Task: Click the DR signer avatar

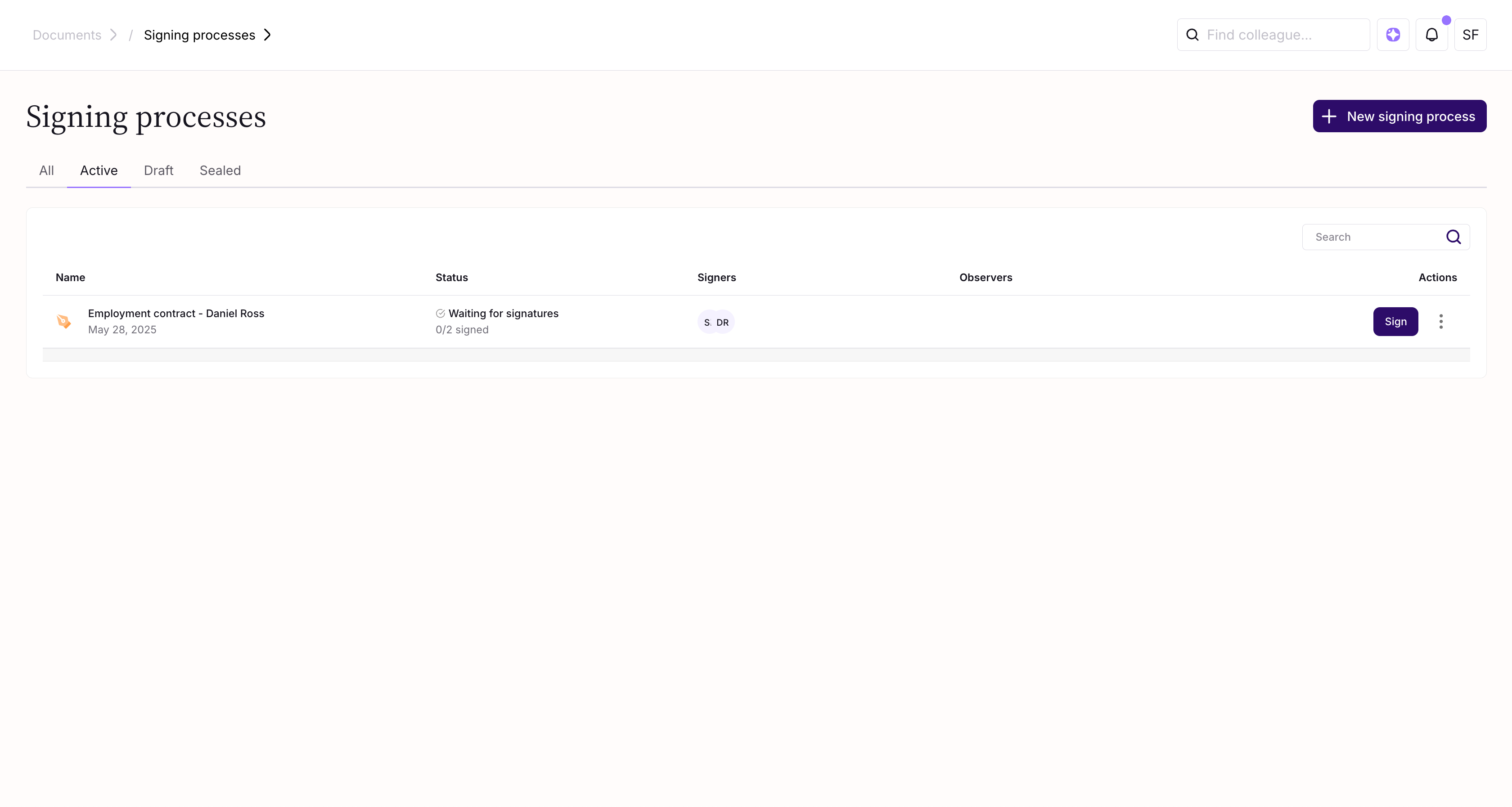Action: point(723,322)
